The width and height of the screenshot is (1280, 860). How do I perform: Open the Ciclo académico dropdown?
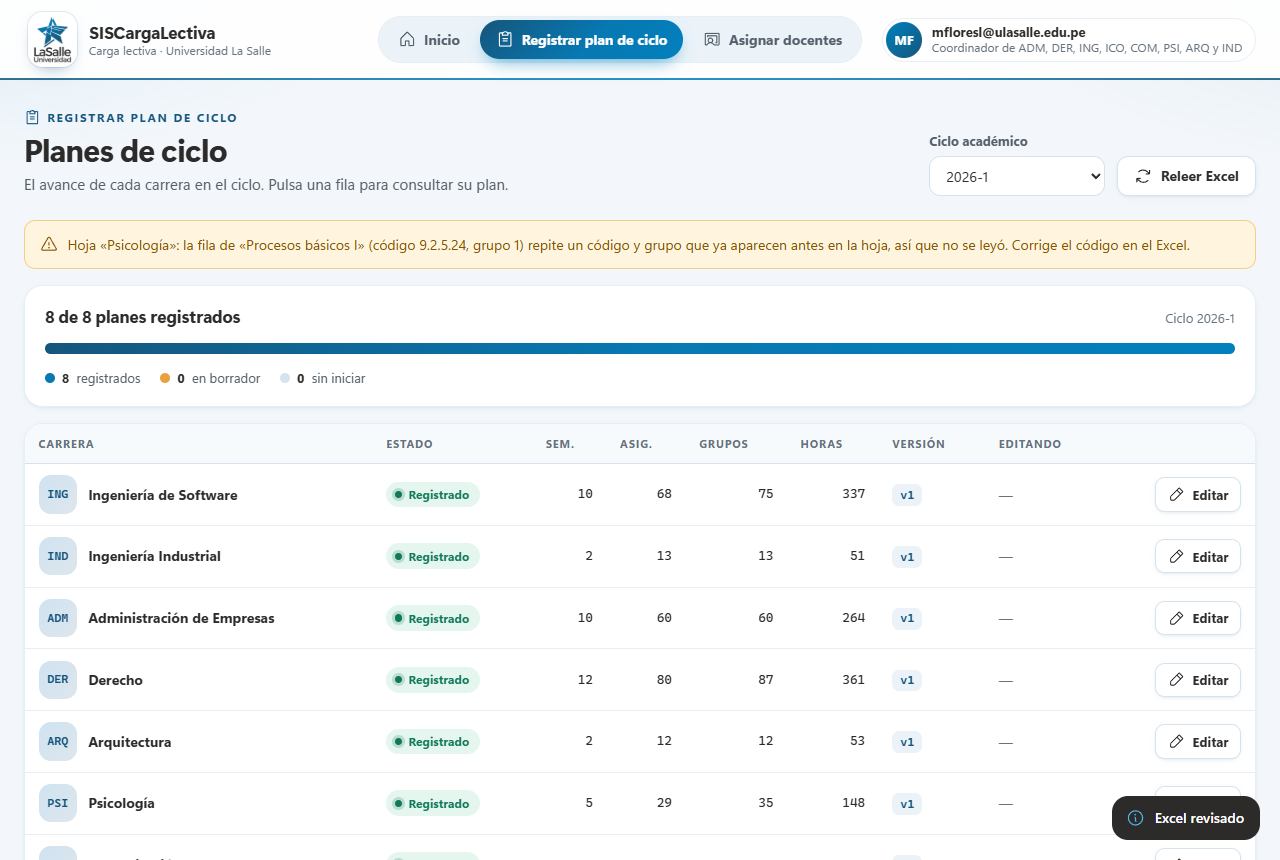pyautogui.click(x=1017, y=176)
